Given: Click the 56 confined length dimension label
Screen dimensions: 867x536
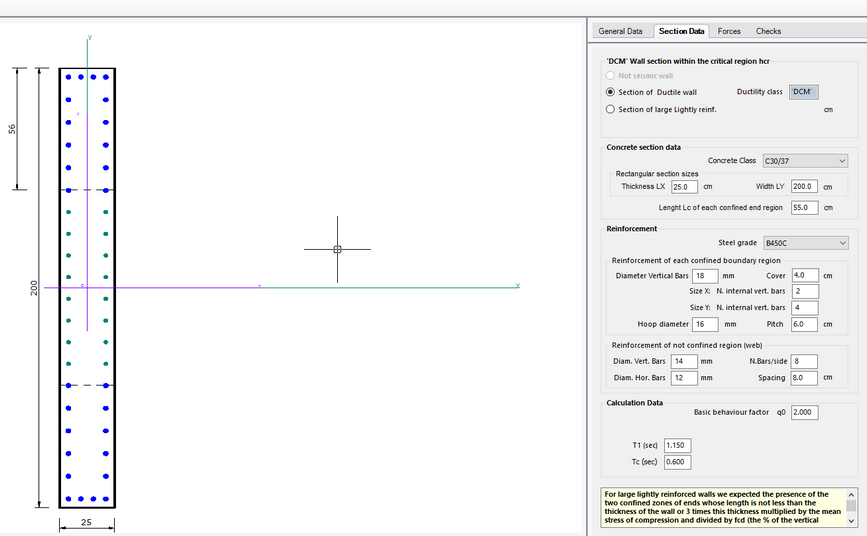Looking at the screenshot, I should point(12,129).
